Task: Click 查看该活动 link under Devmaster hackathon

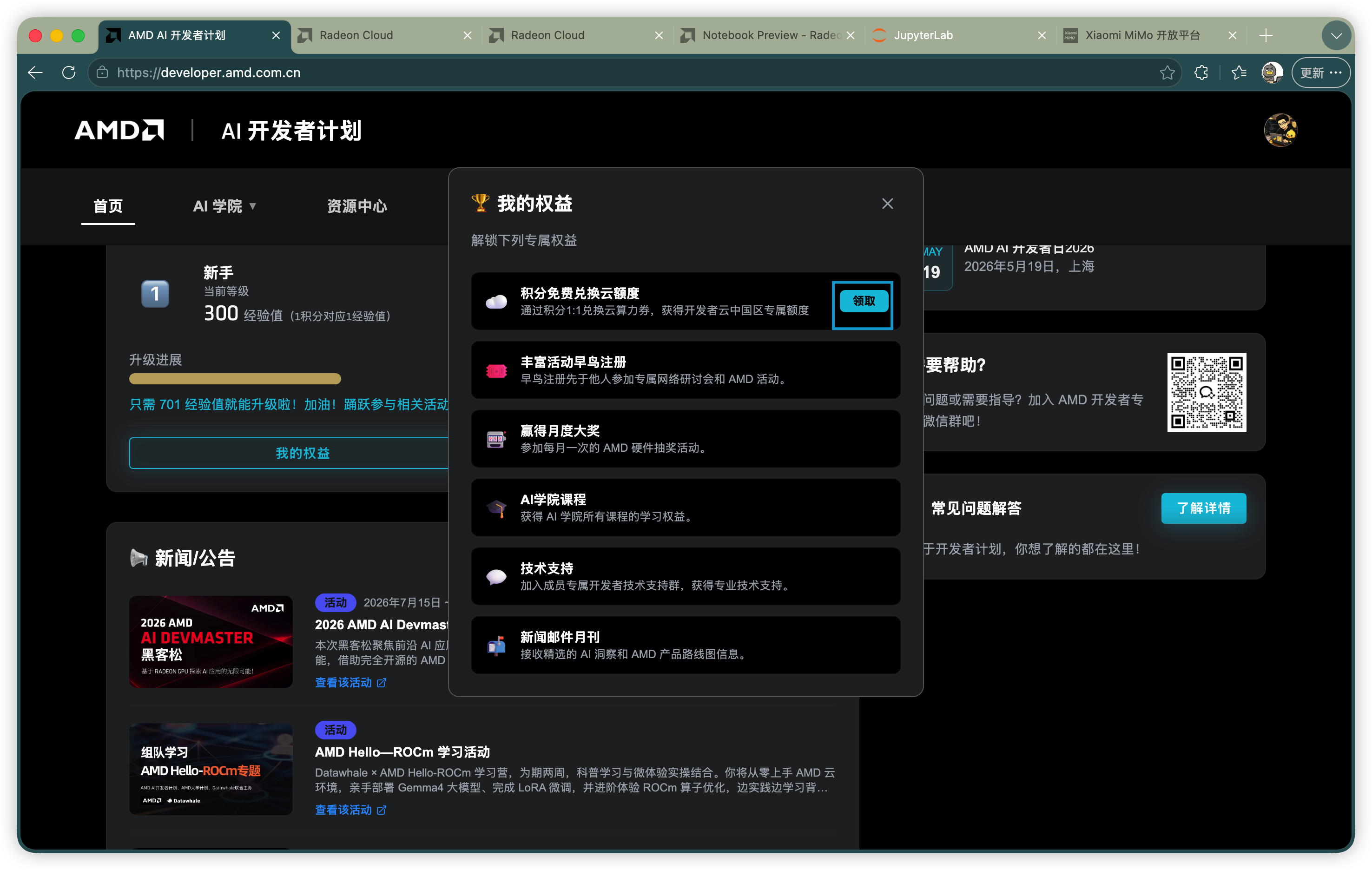Action: click(351, 683)
